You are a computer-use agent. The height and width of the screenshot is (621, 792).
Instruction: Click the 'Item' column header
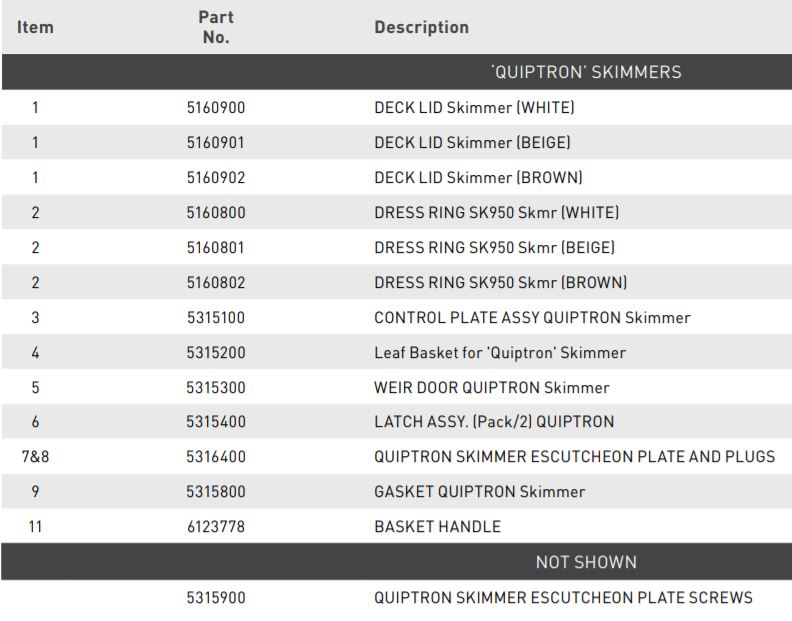35,27
